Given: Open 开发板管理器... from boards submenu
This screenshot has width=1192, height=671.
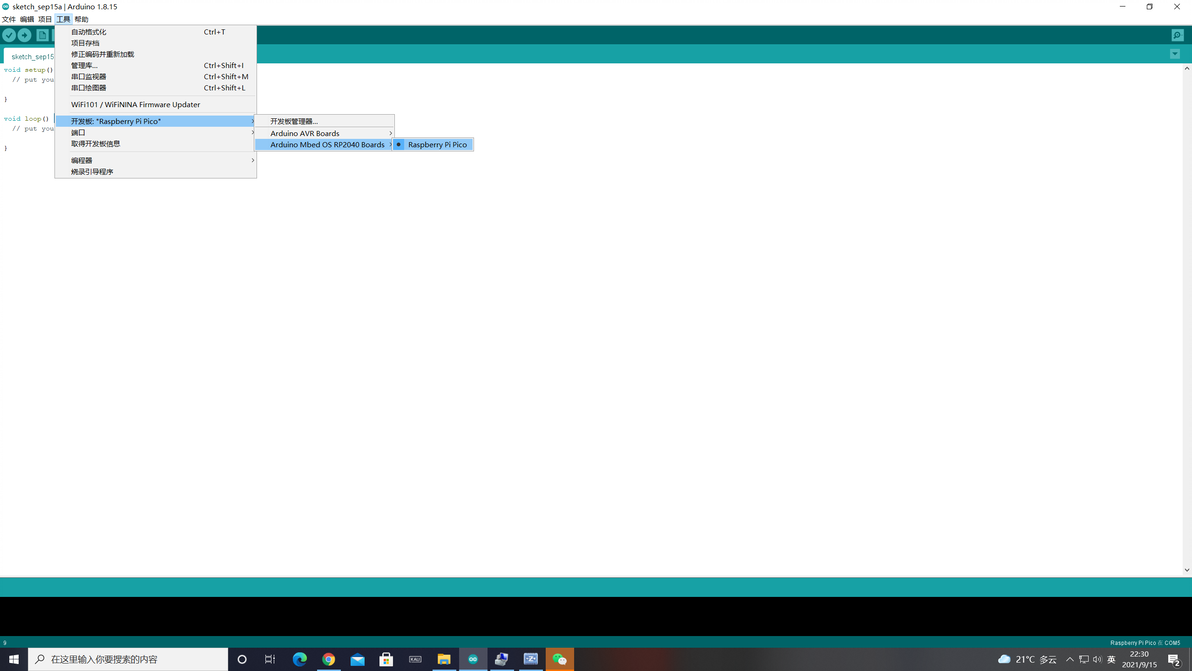Looking at the screenshot, I should [325, 122].
